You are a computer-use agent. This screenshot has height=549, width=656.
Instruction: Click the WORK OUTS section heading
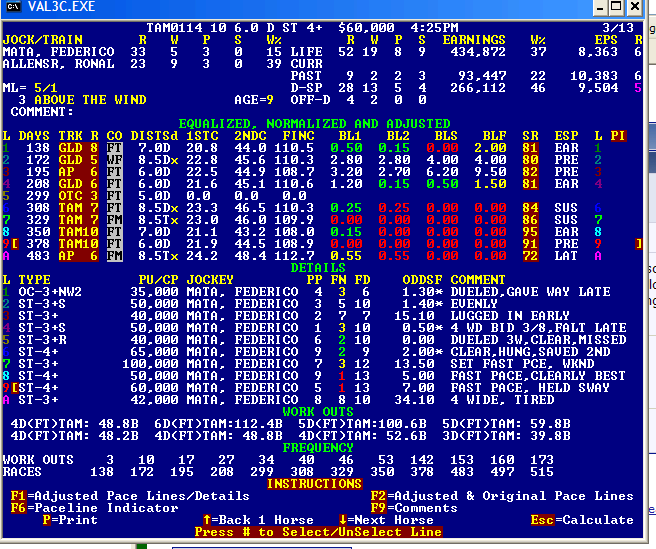[318, 412]
